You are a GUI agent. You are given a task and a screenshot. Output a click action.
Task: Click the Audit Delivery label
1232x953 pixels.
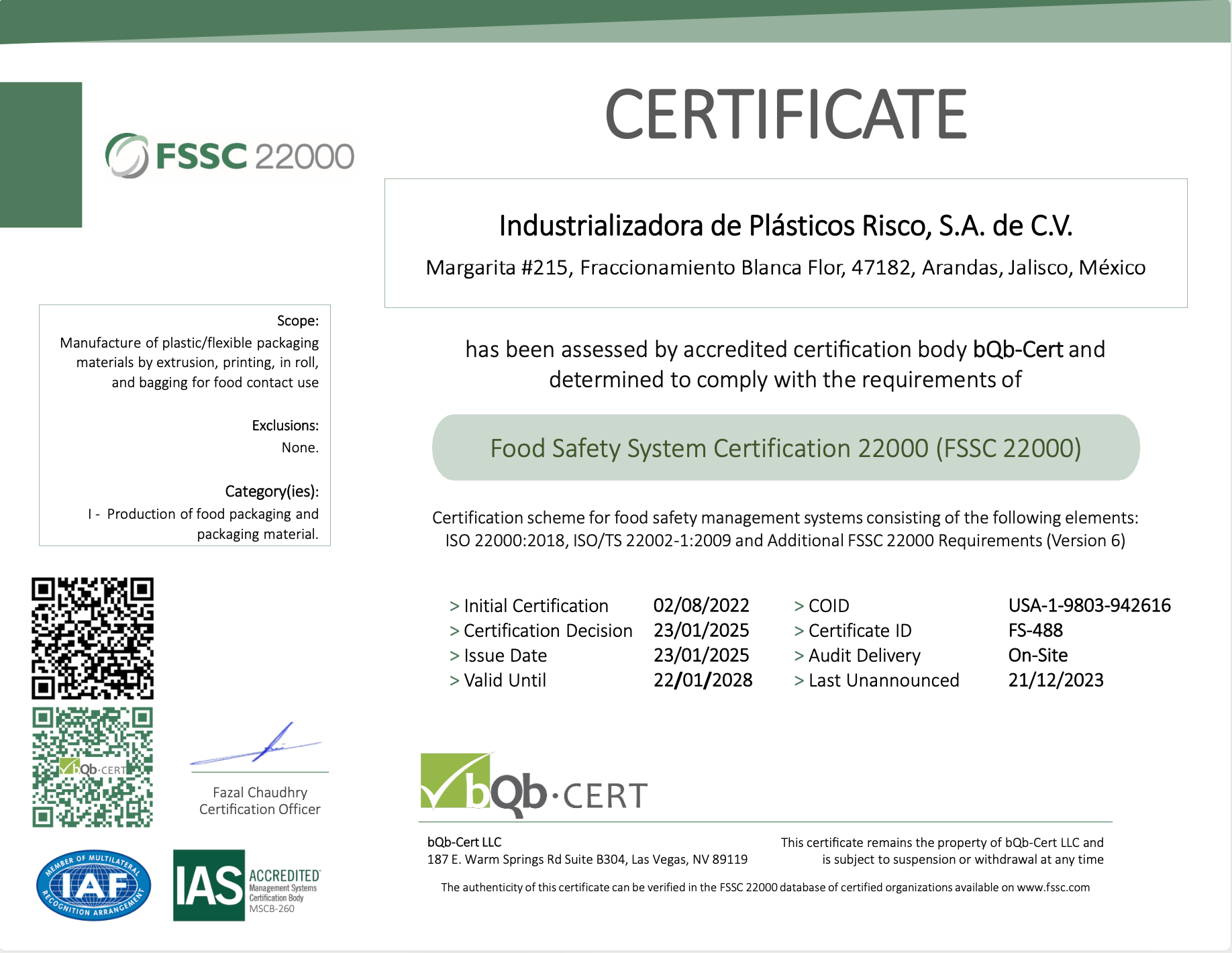(x=864, y=656)
